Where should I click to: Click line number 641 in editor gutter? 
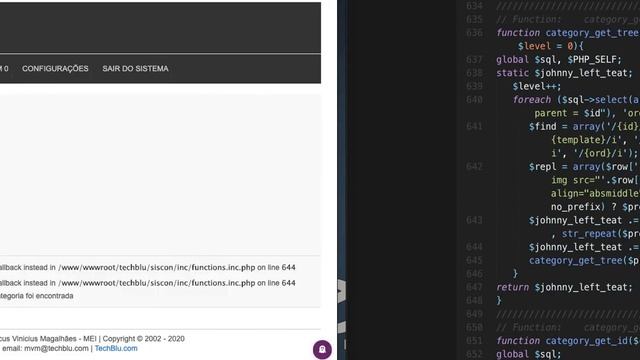(x=474, y=127)
